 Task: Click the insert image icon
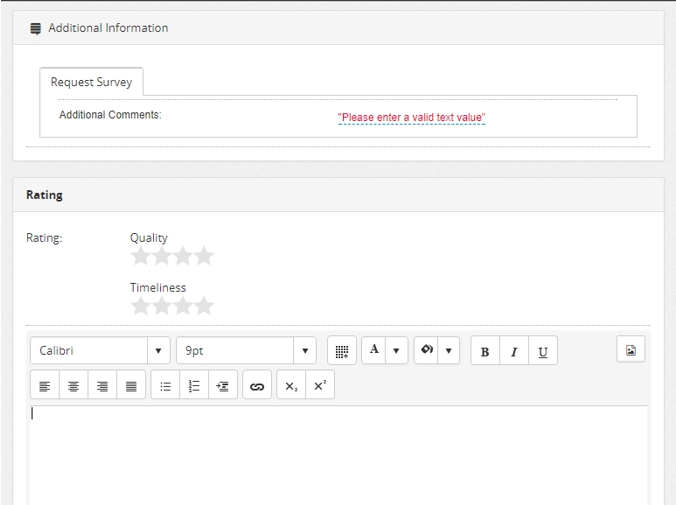coord(631,350)
